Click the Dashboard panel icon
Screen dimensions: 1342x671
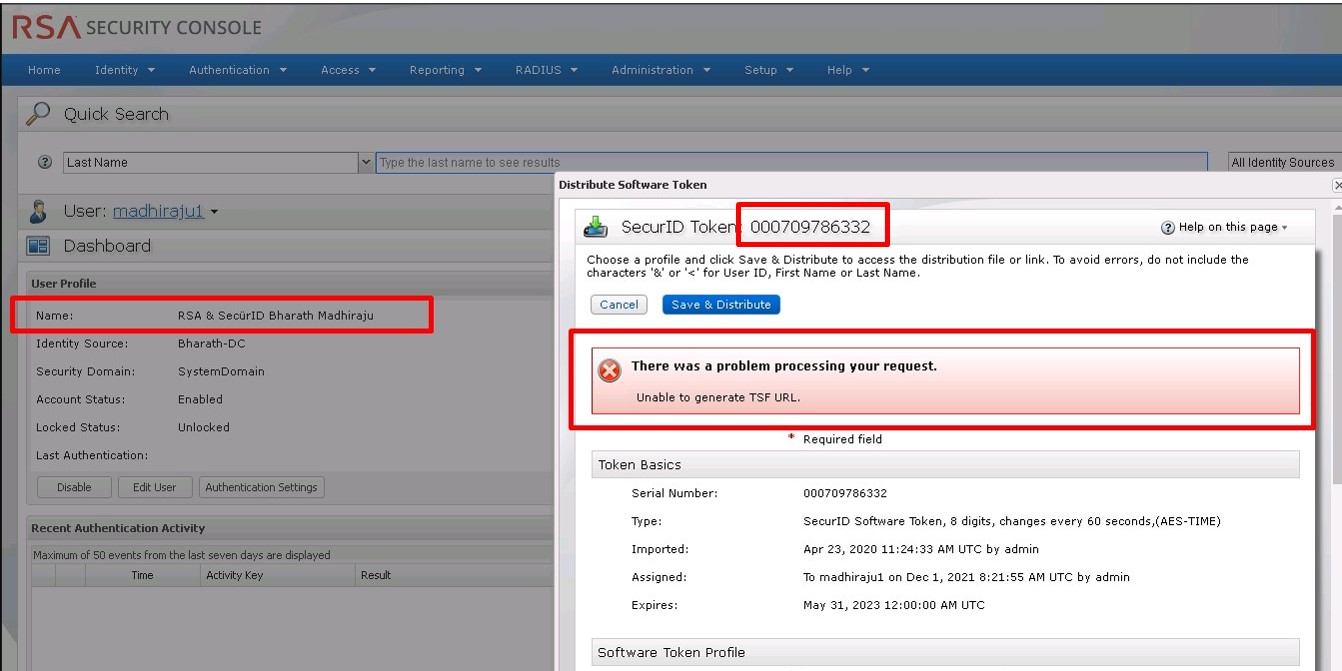point(38,246)
